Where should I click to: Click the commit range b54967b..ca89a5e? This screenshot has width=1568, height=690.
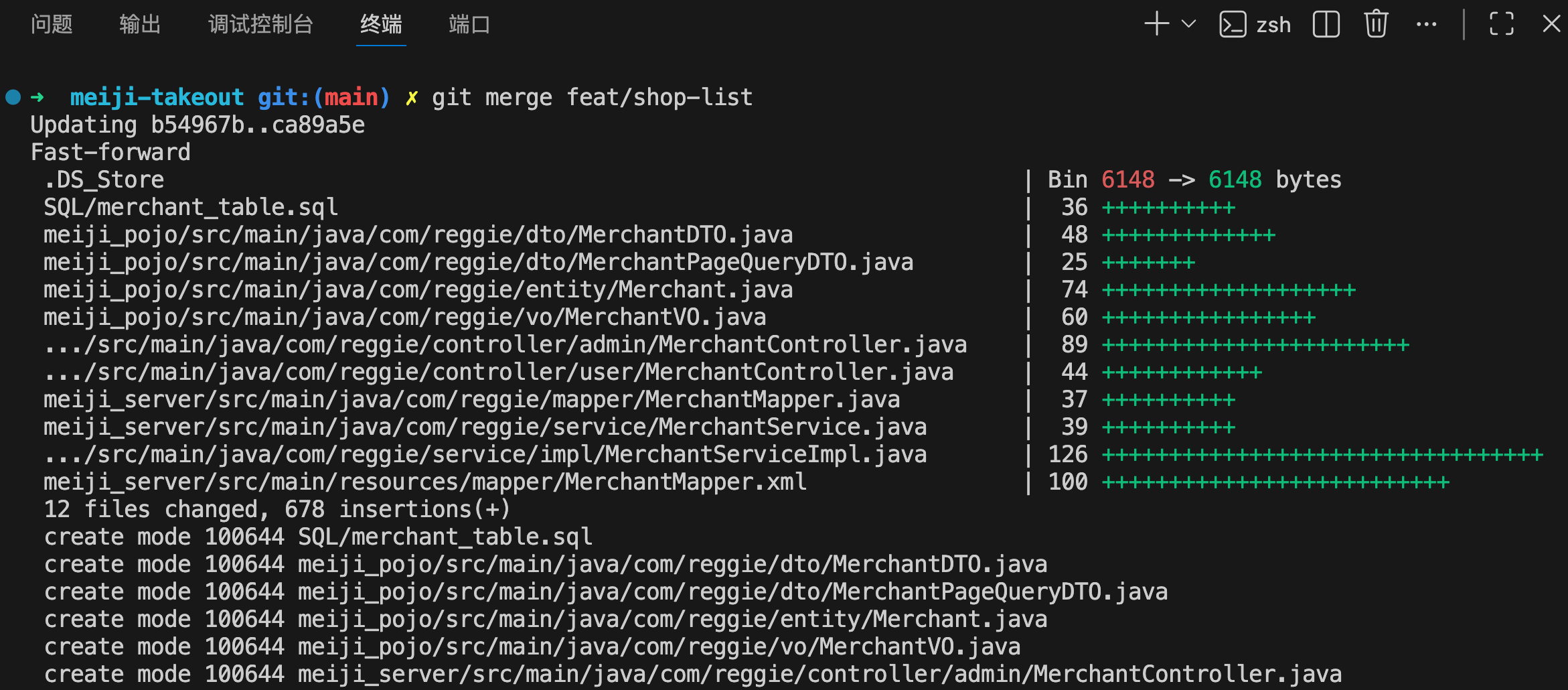(258, 125)
